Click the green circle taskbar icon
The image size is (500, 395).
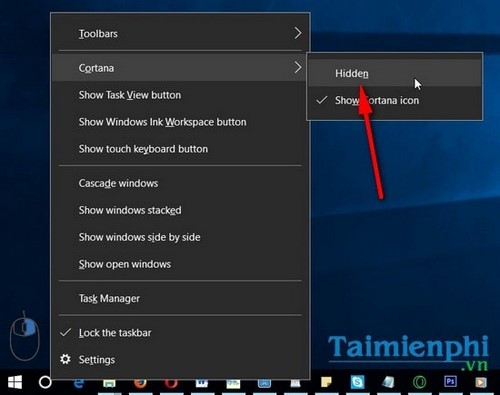tap(419, 382)
